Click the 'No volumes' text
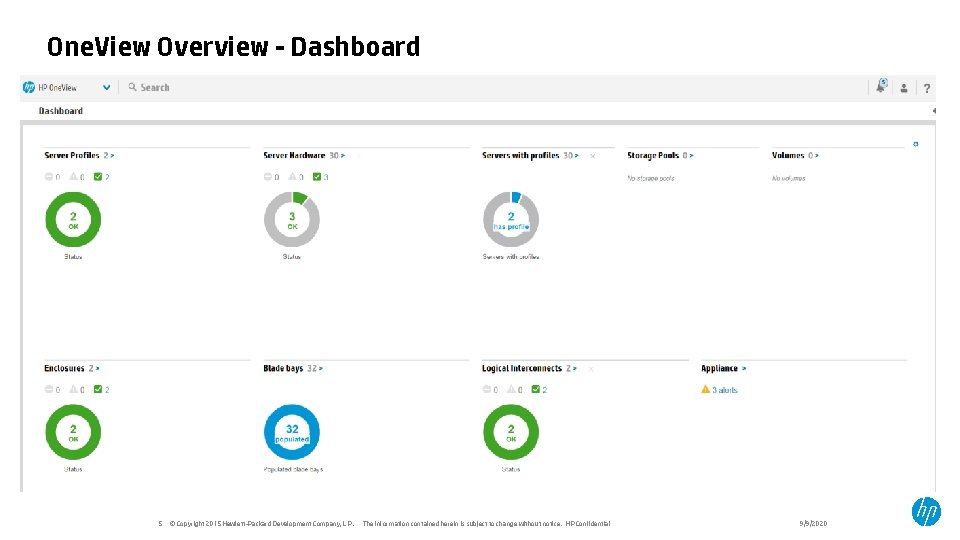960x540 pixels. tap(789, 178)
